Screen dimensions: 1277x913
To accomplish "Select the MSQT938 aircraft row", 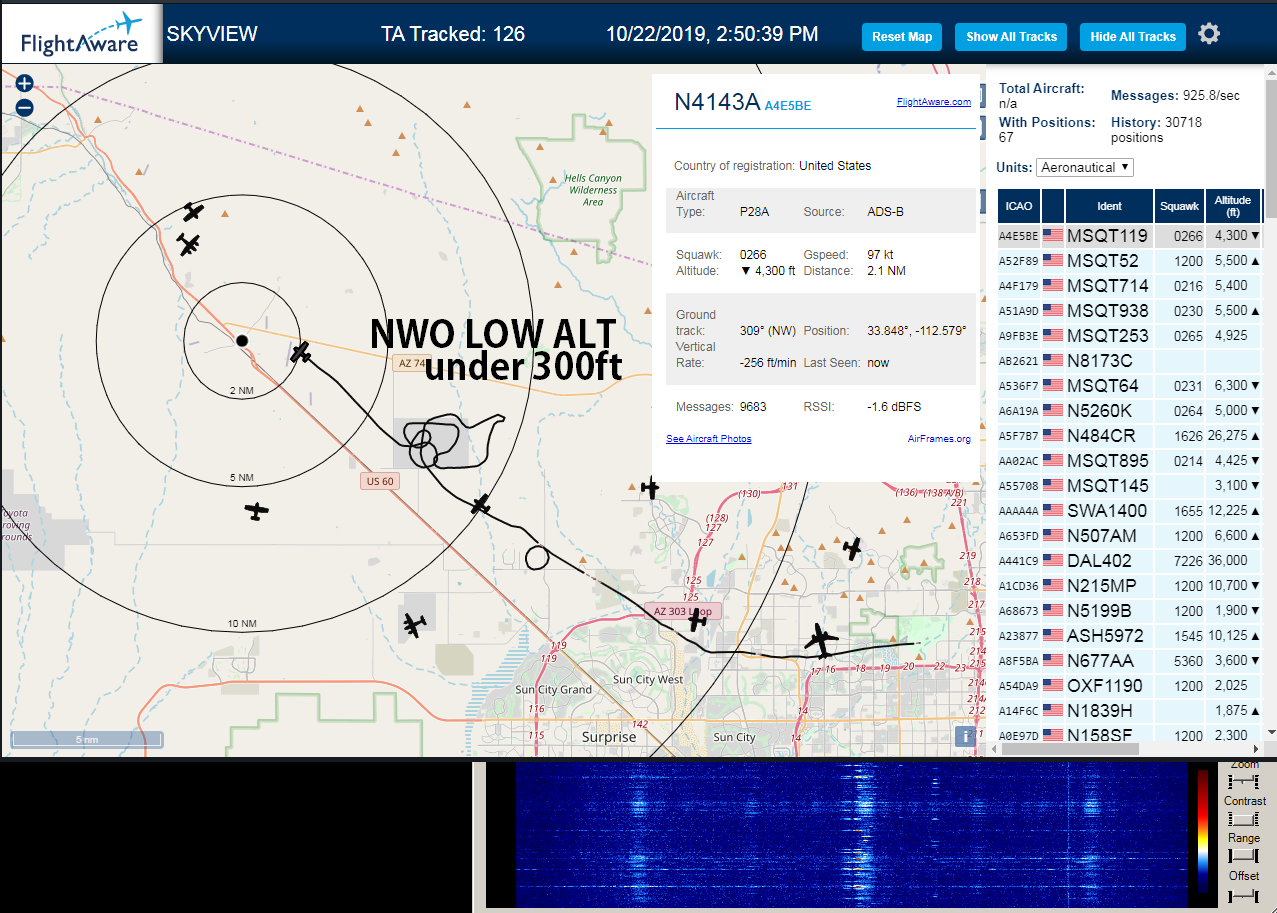I will (x=1130, y=311).
